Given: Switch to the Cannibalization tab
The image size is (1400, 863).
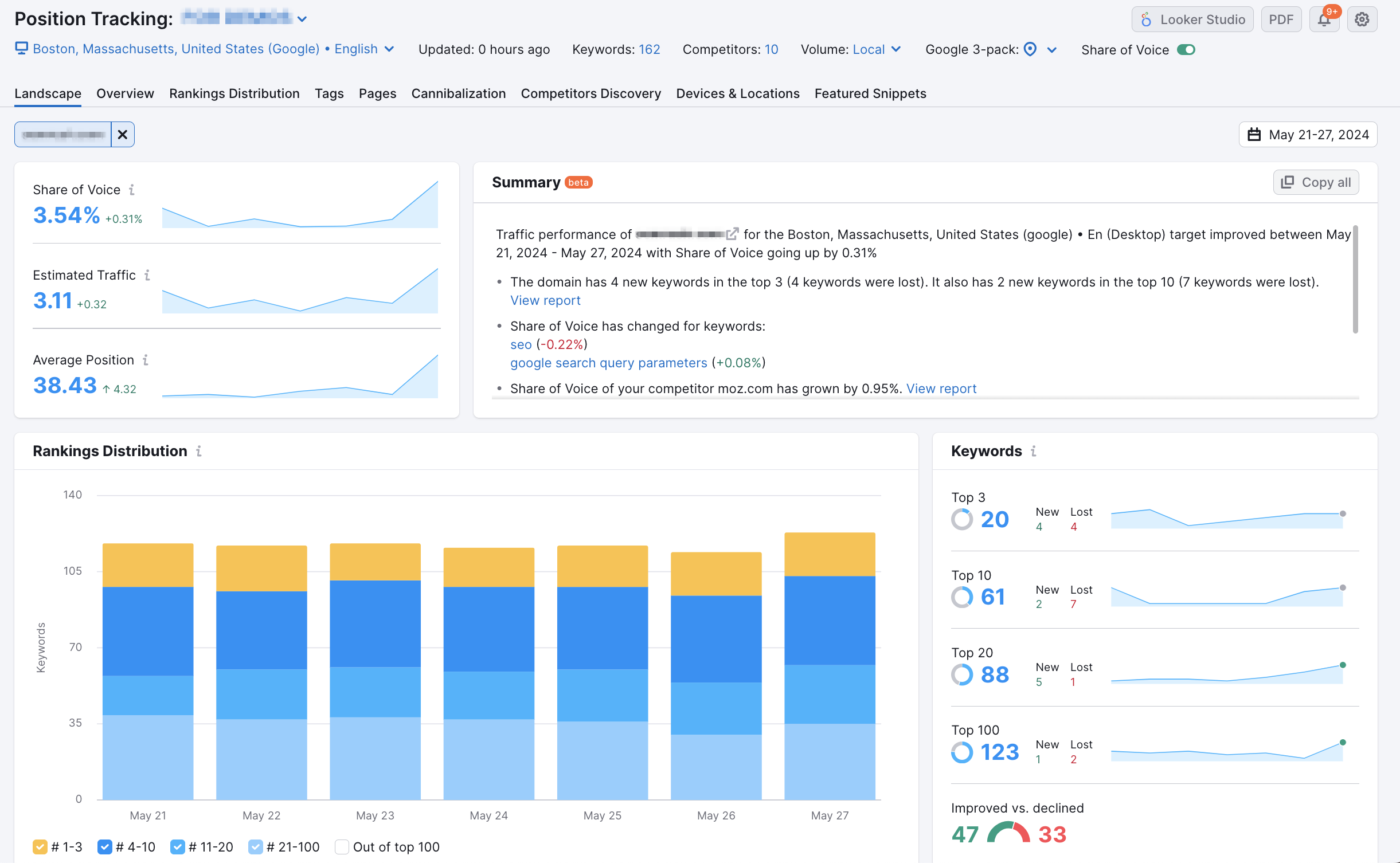Looking at the screenshot, I should 458,93.
